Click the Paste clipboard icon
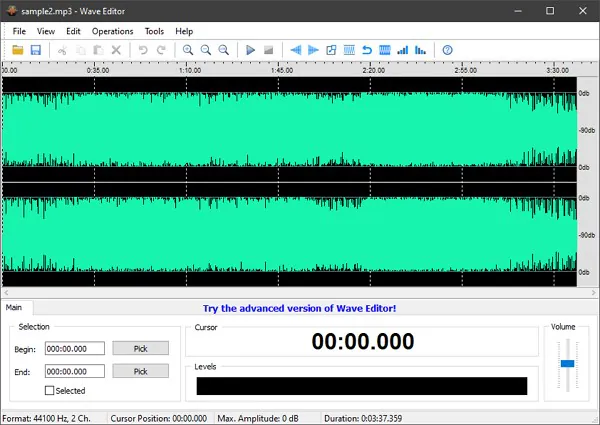This screenshot has width=600, height=425. [98, 50]
